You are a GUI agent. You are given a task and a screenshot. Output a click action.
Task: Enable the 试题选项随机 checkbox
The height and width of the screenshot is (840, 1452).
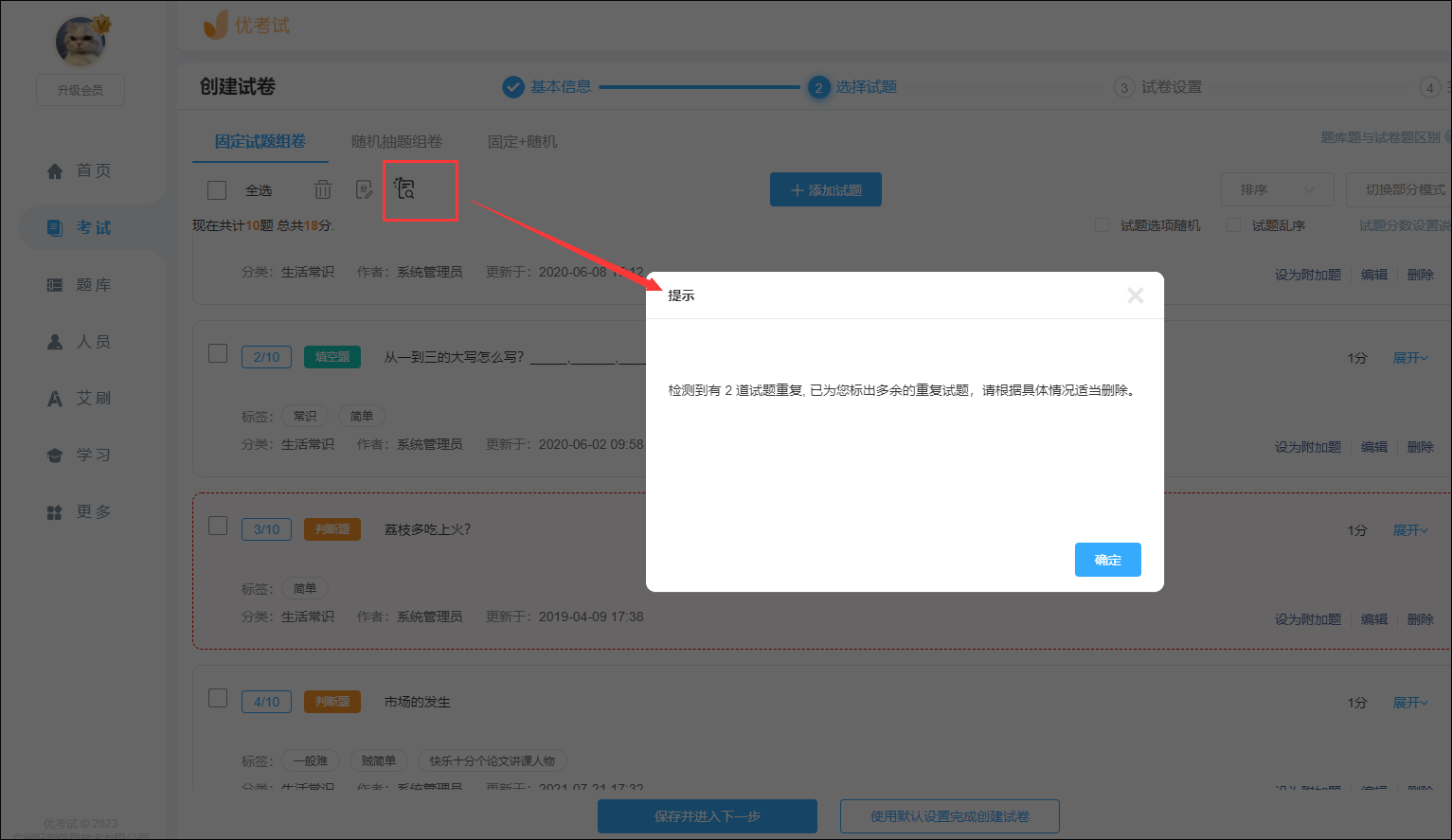tap(1102, 225)
